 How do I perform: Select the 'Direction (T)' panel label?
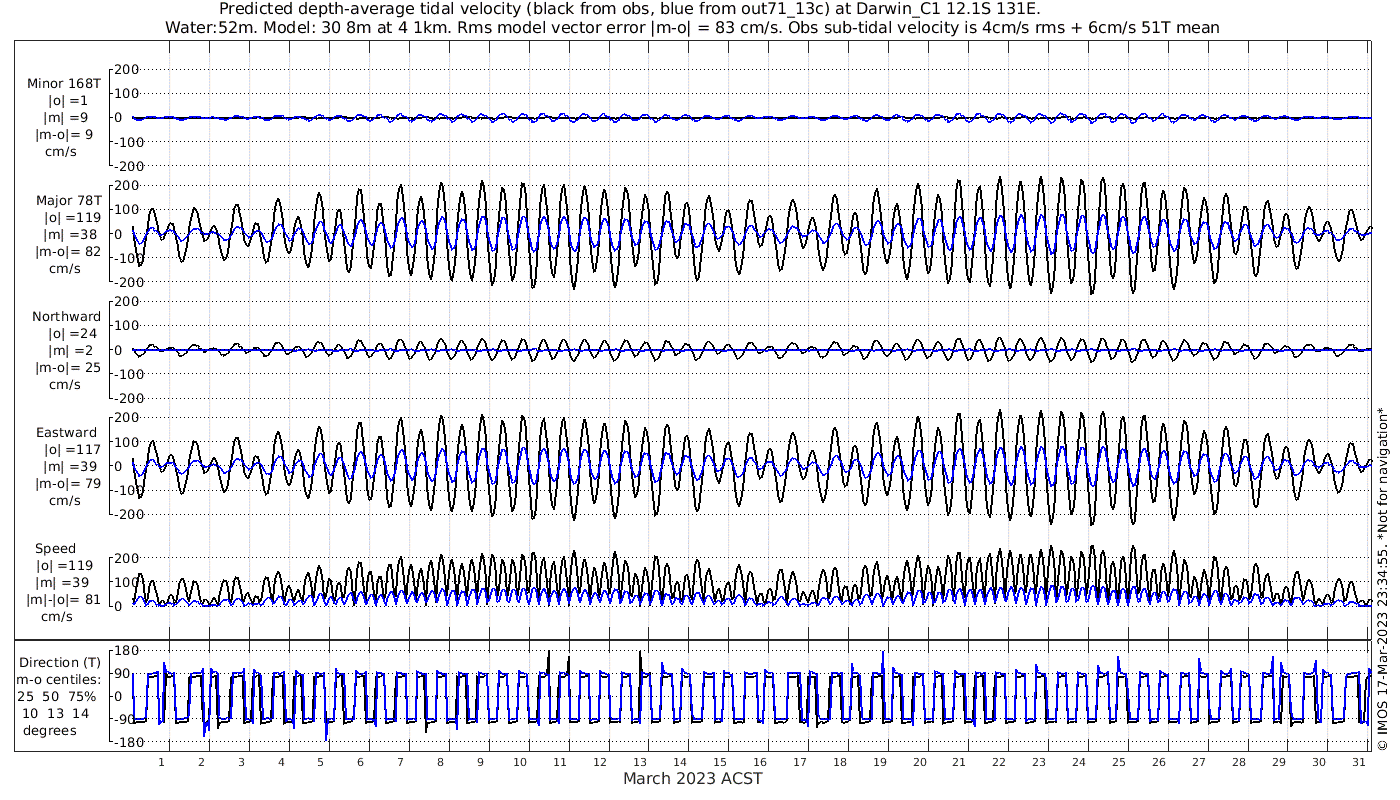61,662
